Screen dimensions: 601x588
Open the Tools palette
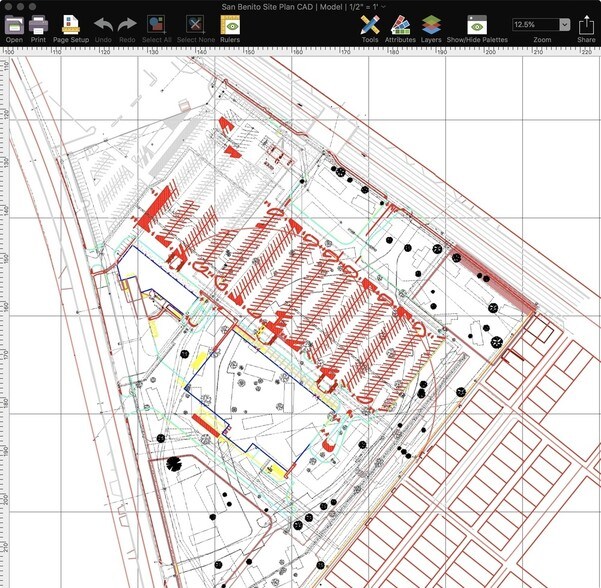coord(370,25)
